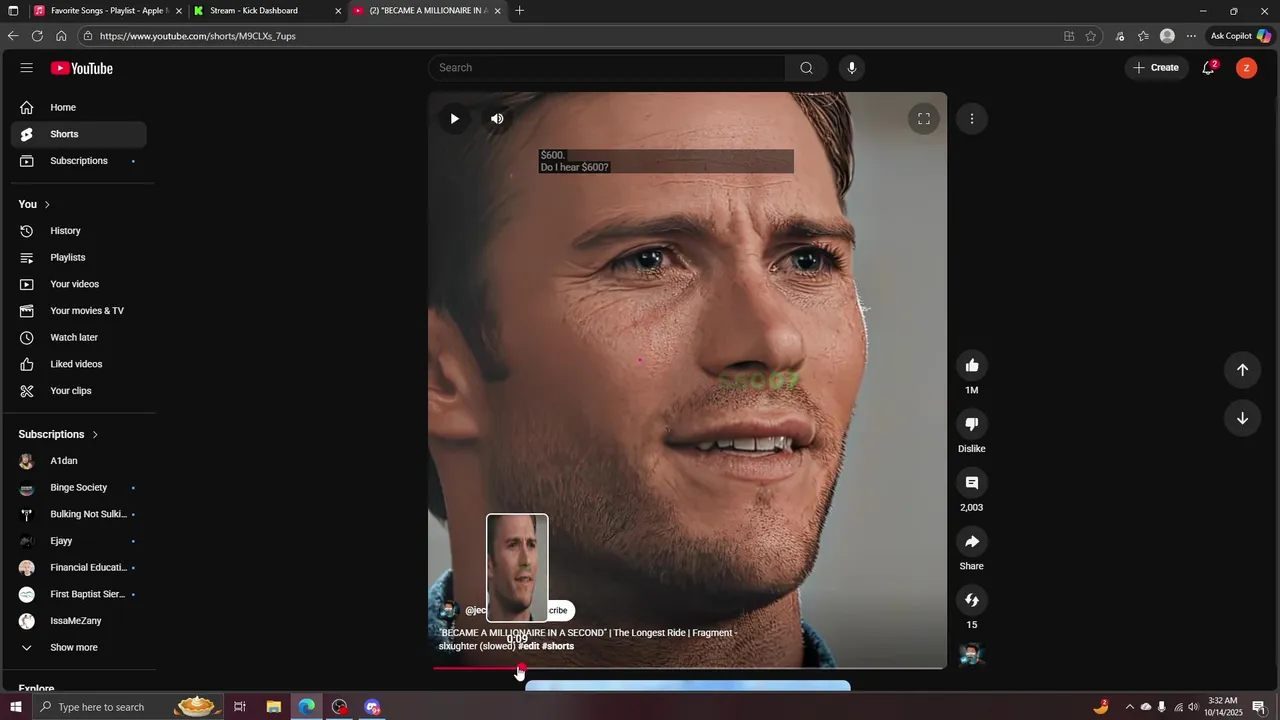The width and height of the screenshot is (1280, 720).
Task: Open a new browser tab
Action: 519,11
